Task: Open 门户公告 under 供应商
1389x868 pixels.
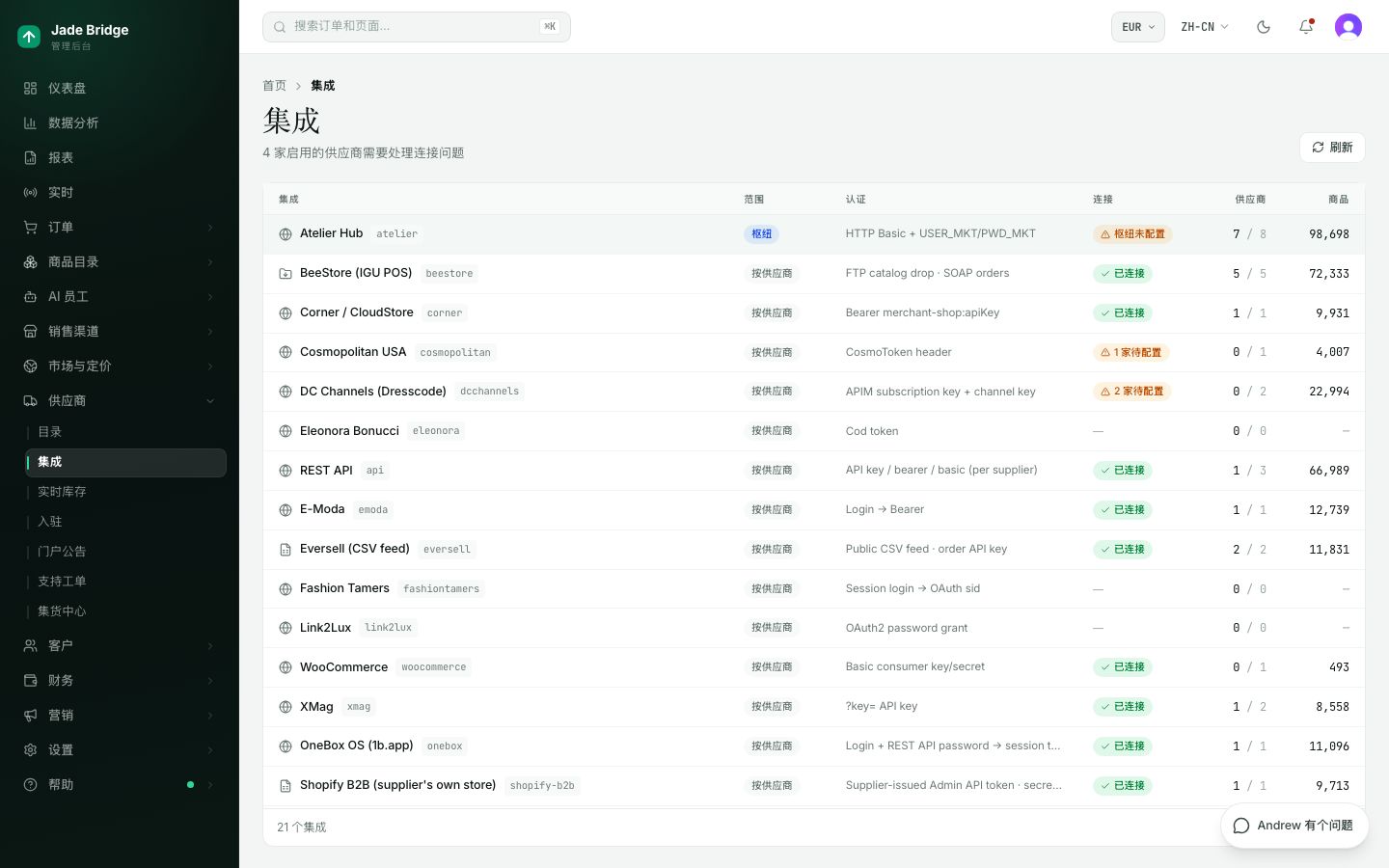Action: pos(126,552)
